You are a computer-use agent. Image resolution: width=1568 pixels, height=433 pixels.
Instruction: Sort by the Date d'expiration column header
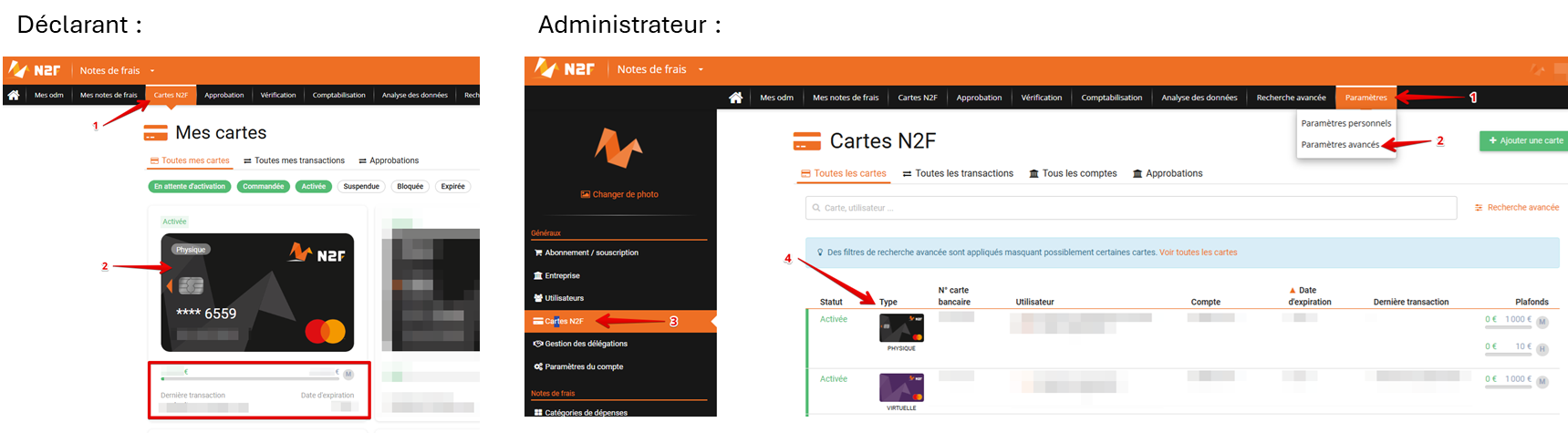click(x=1309, y=296)
